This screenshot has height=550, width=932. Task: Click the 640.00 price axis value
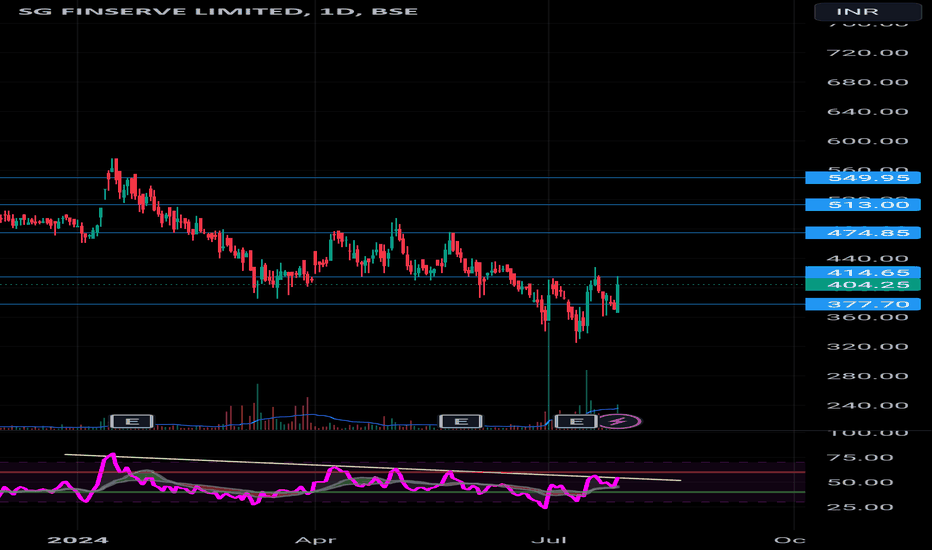click(x=867, y=112)
